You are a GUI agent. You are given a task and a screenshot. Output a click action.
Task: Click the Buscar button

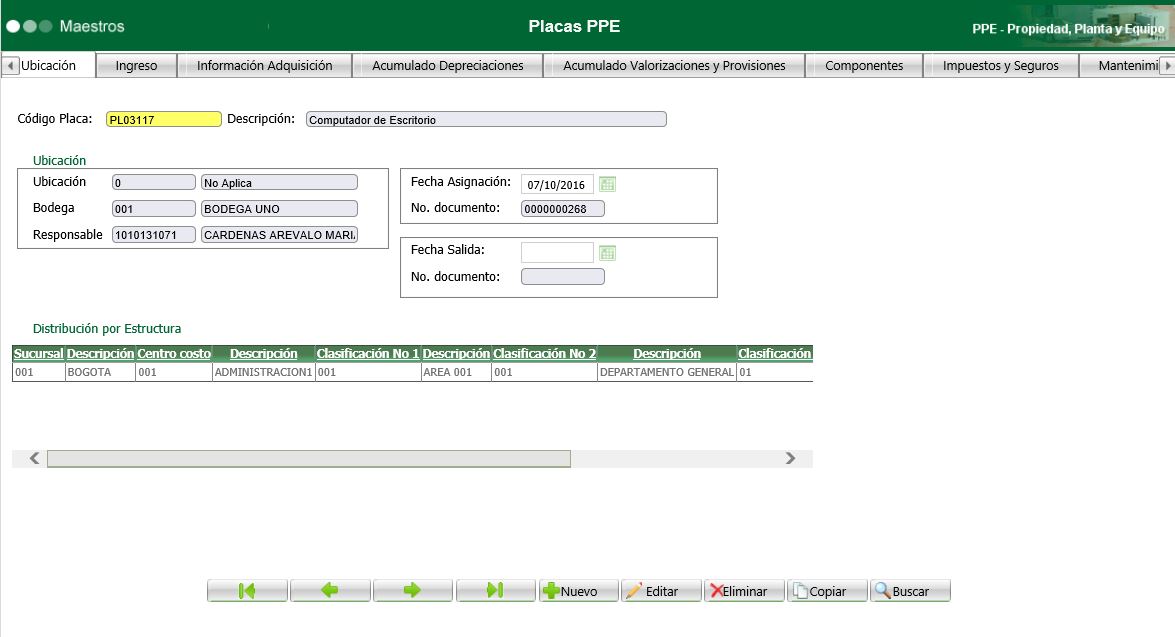point(910,591)
